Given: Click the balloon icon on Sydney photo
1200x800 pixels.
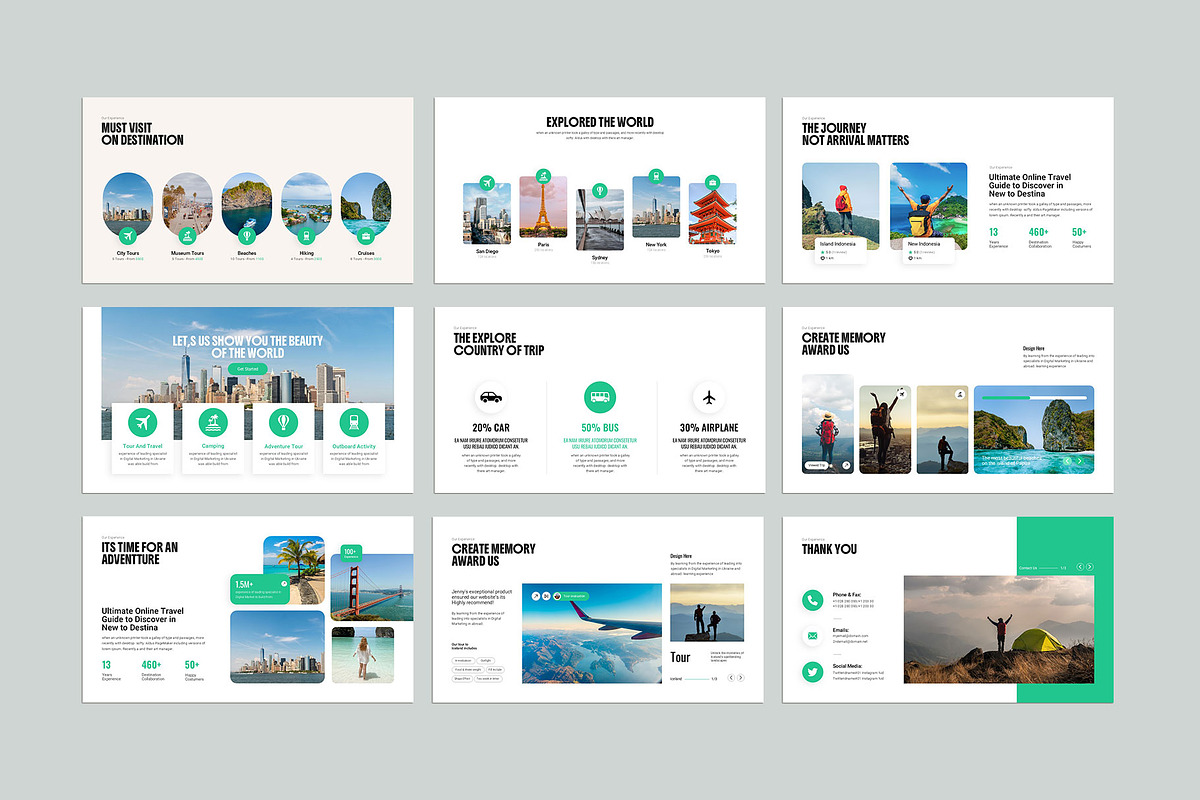Looking at the screenshot, I should (599, 190).
